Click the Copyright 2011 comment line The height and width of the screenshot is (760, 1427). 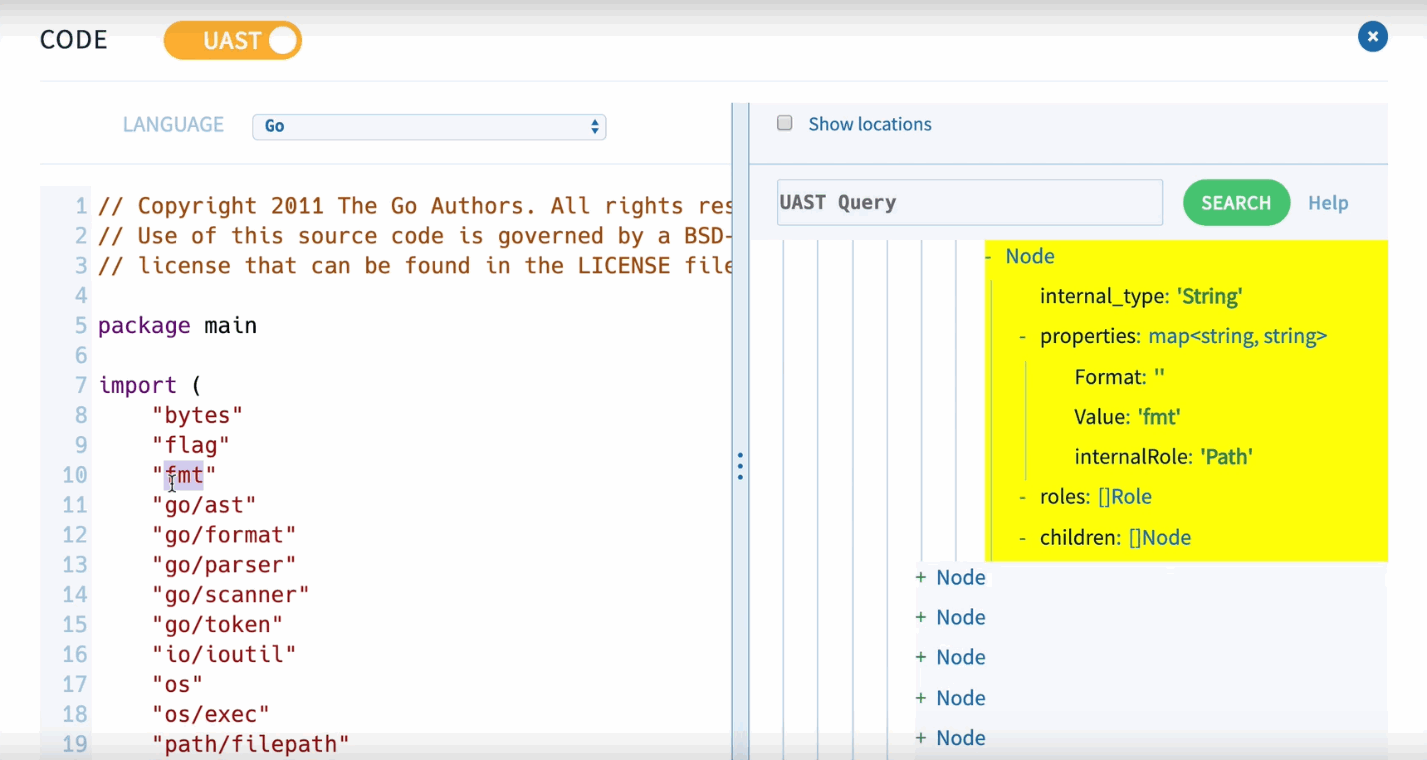click(x=415, y=206)
